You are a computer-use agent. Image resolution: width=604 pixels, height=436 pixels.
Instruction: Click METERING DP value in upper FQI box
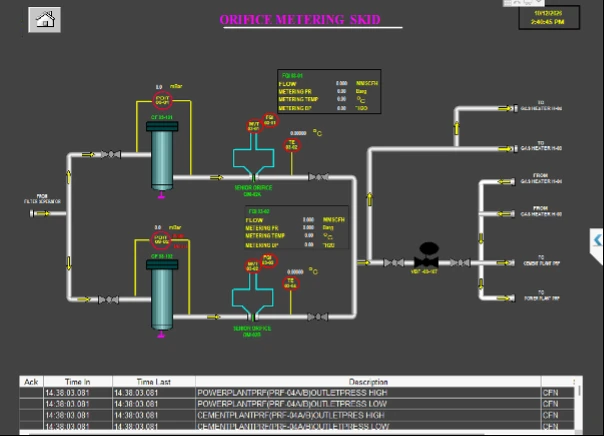[x=341, y=108]
